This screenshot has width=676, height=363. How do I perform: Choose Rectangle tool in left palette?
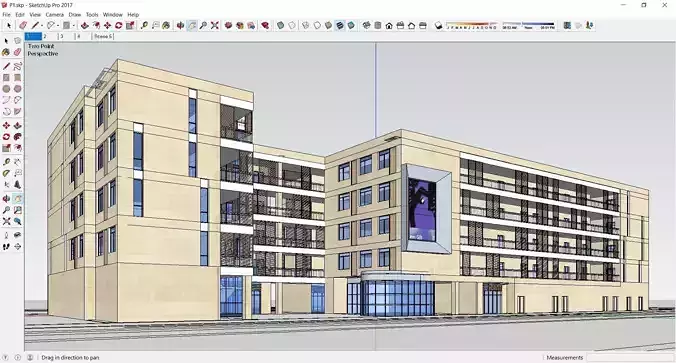6,78
